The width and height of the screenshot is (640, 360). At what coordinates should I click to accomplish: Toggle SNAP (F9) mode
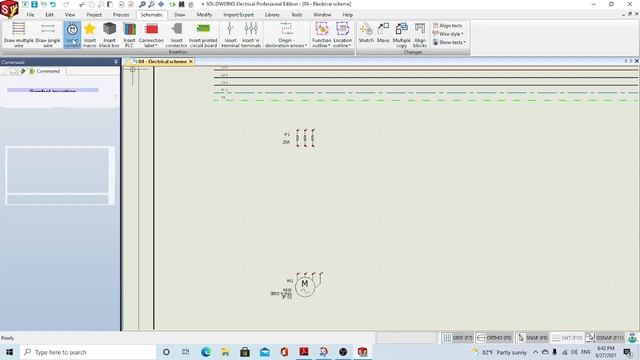(x=532, y=338)
